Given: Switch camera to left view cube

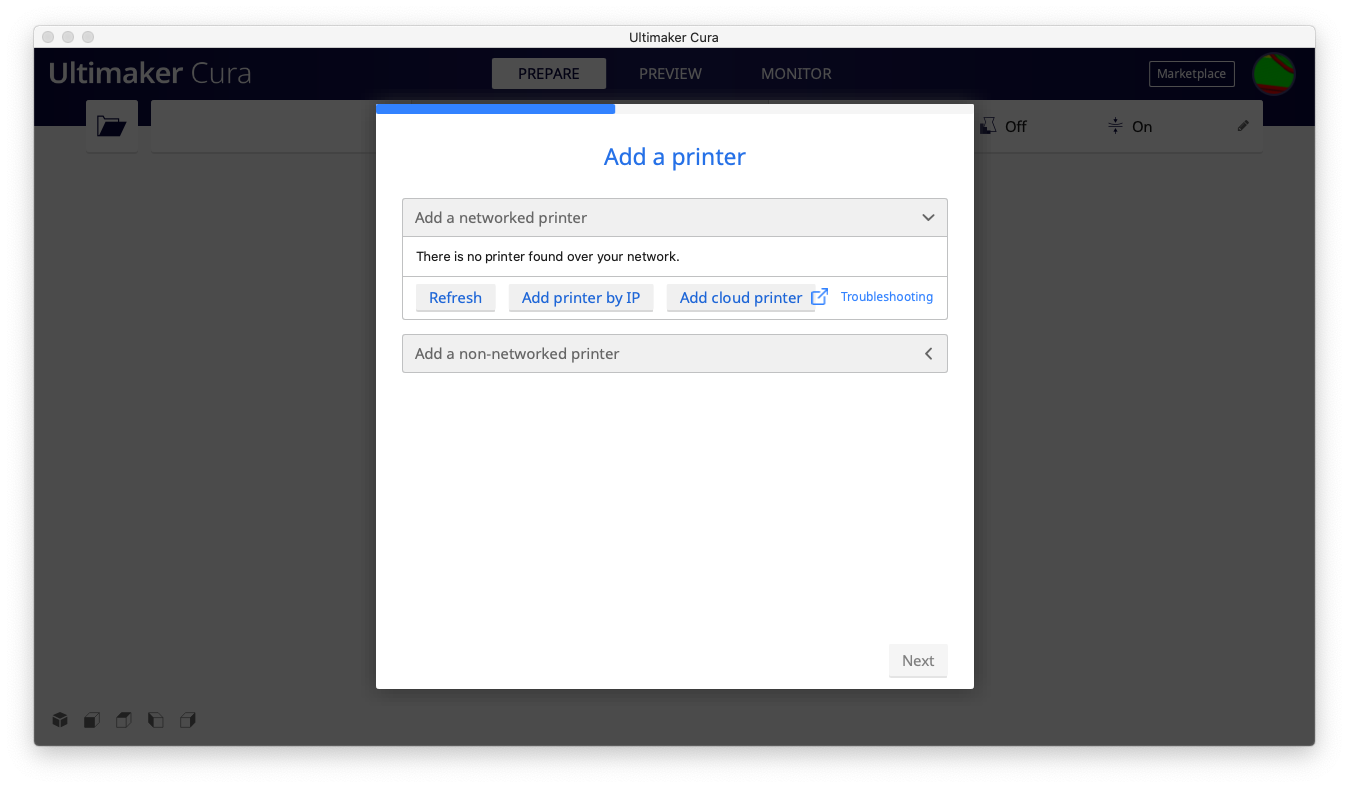Looking at the screenshot, I should click(x=156, y=719).
